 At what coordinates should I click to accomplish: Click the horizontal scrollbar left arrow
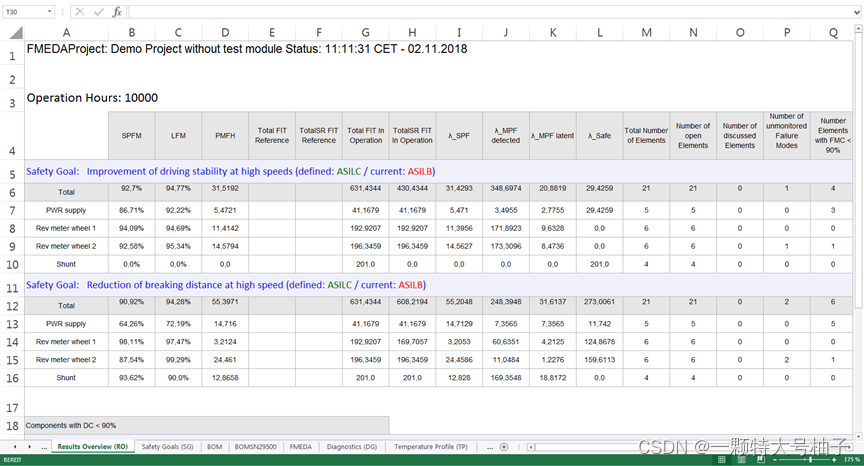(x=531, y=447)
